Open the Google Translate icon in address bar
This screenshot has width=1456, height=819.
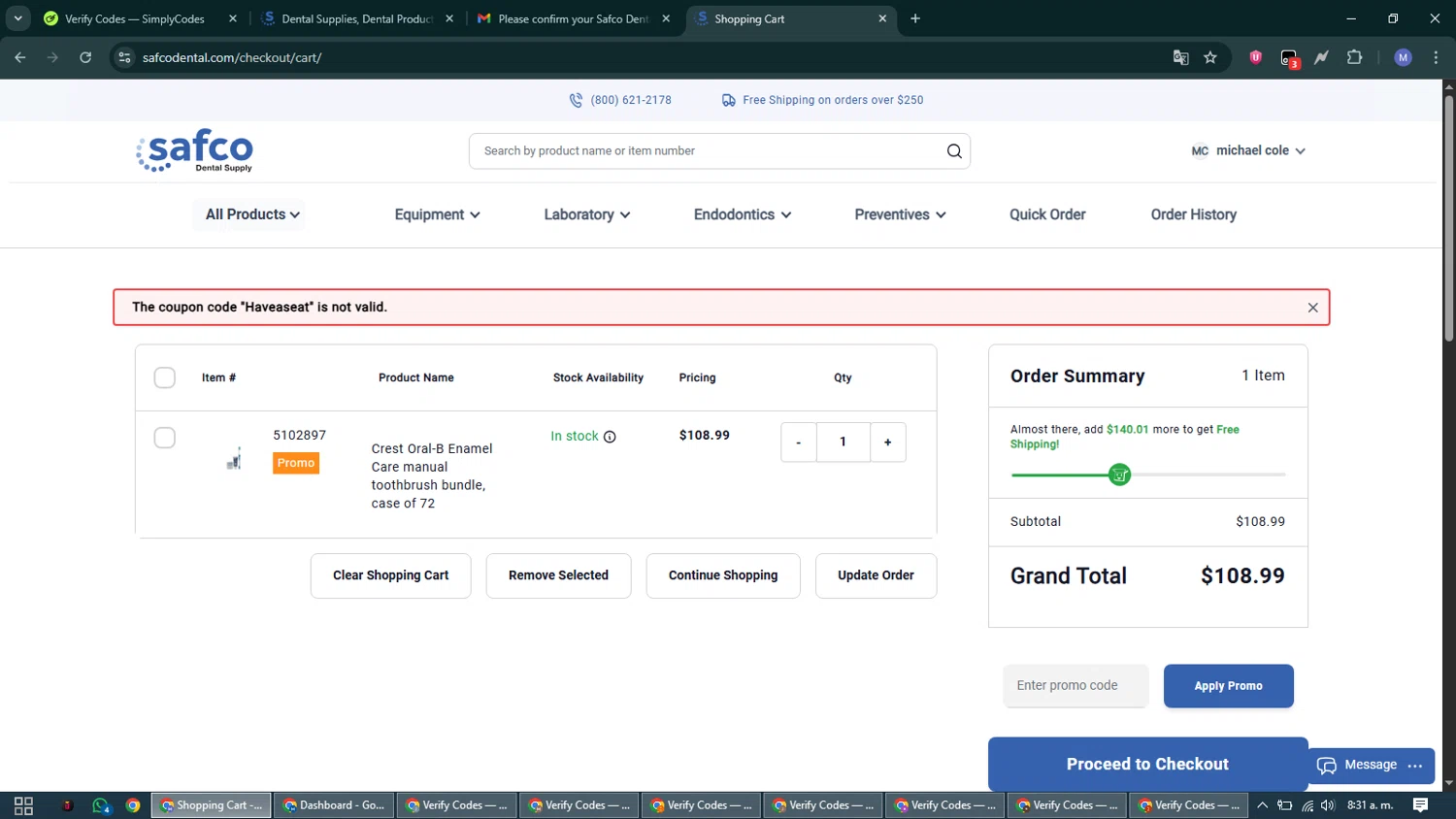coord(1180,57)
